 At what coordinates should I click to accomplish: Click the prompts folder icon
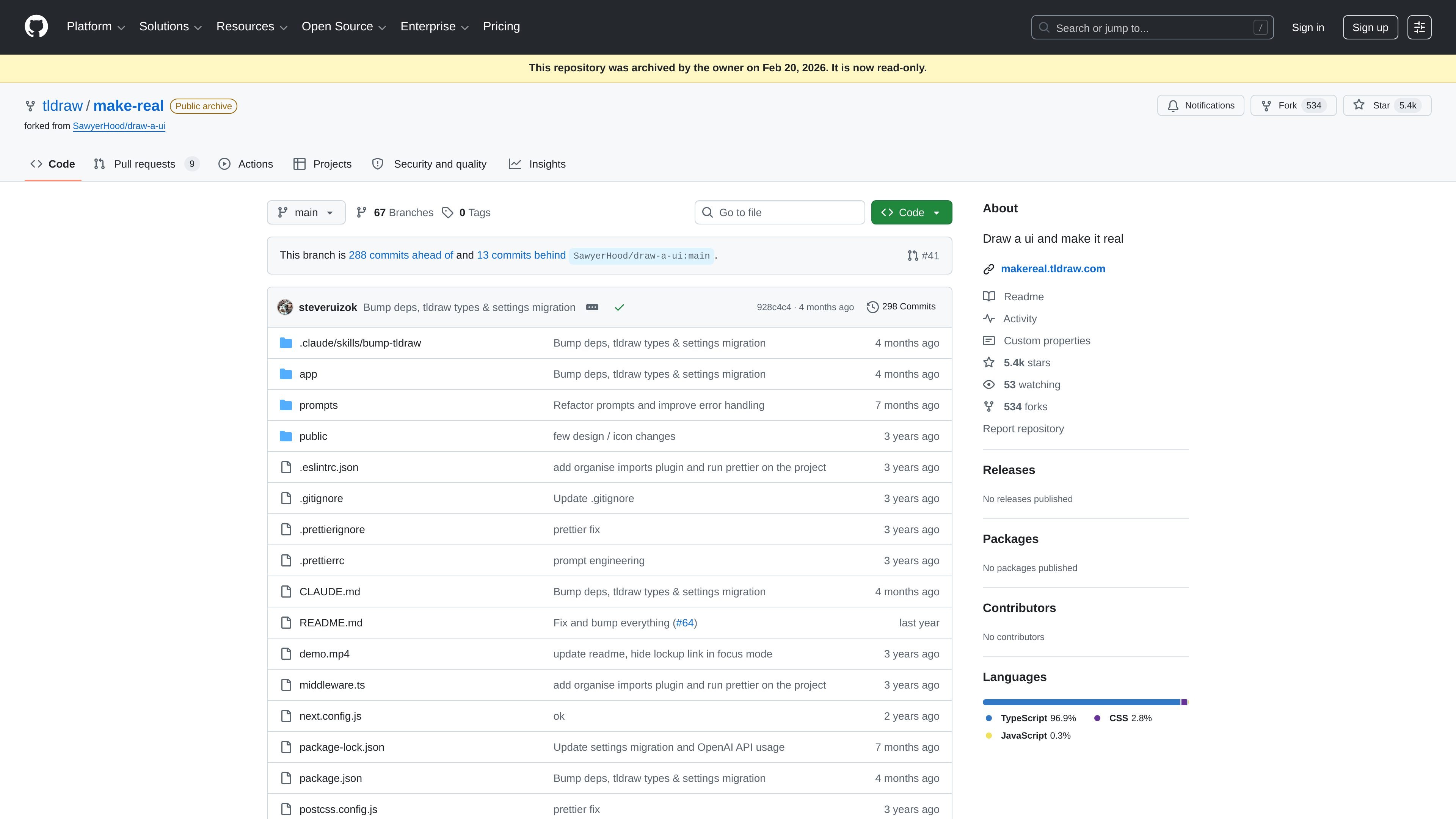(x=286, y=405)
